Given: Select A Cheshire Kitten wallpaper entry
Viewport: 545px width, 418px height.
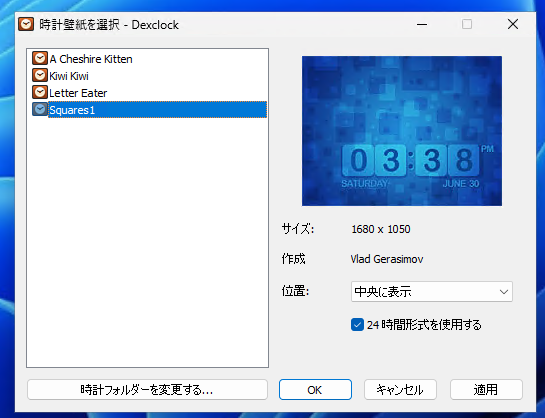Looking at the screenshot, I should [x=91, y=59].
